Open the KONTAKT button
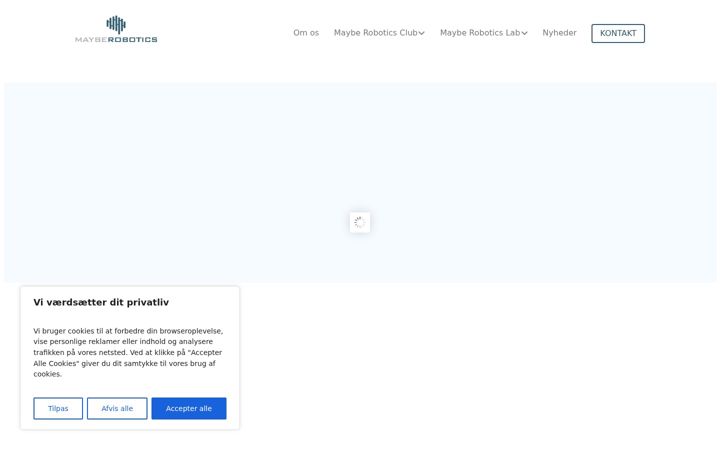This screenshot has height=450, width=720. click(x=618, y=34)
